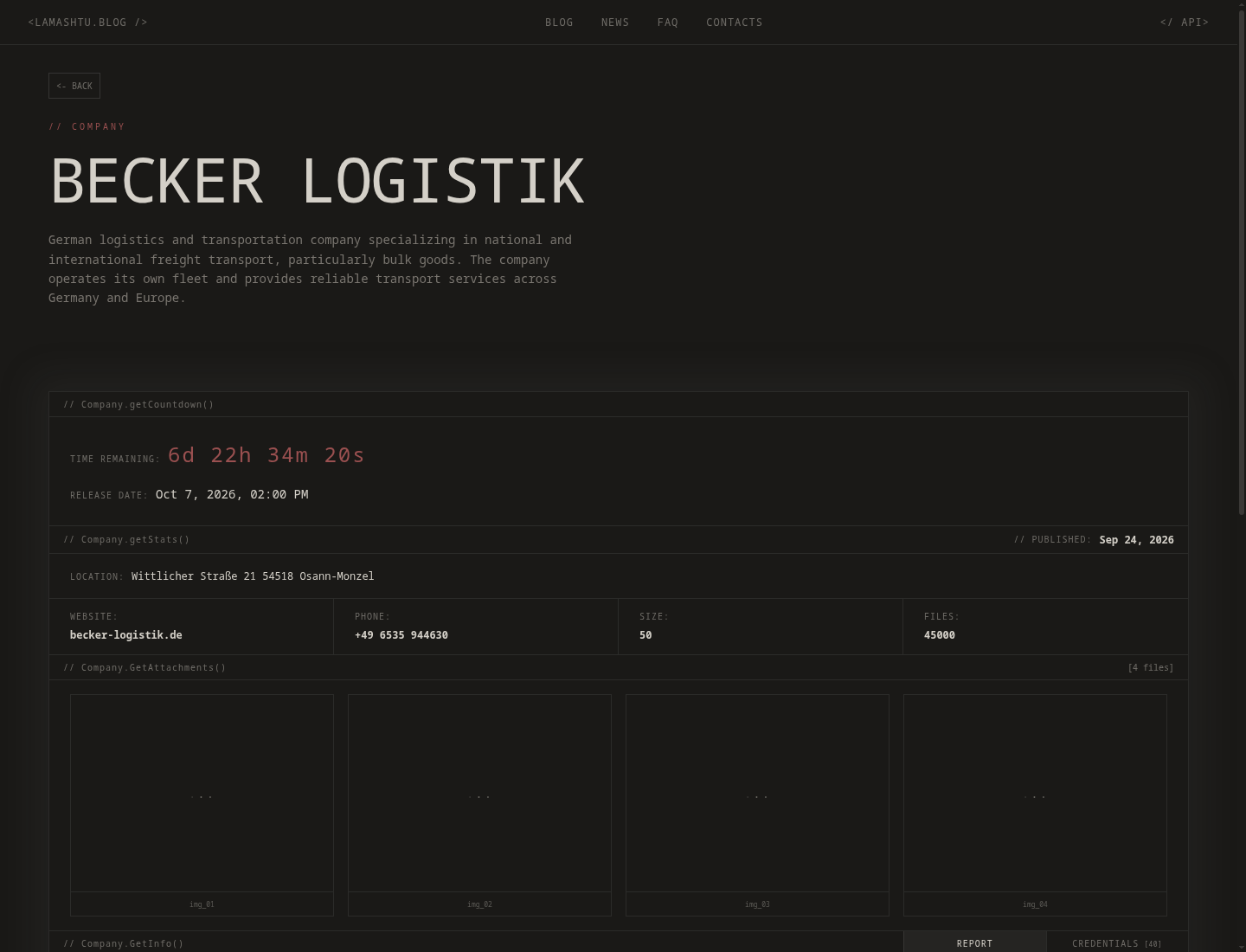Open the img_01 attachment thumbnail
The image size is (1246, 952).
click(x=202, y=805)
